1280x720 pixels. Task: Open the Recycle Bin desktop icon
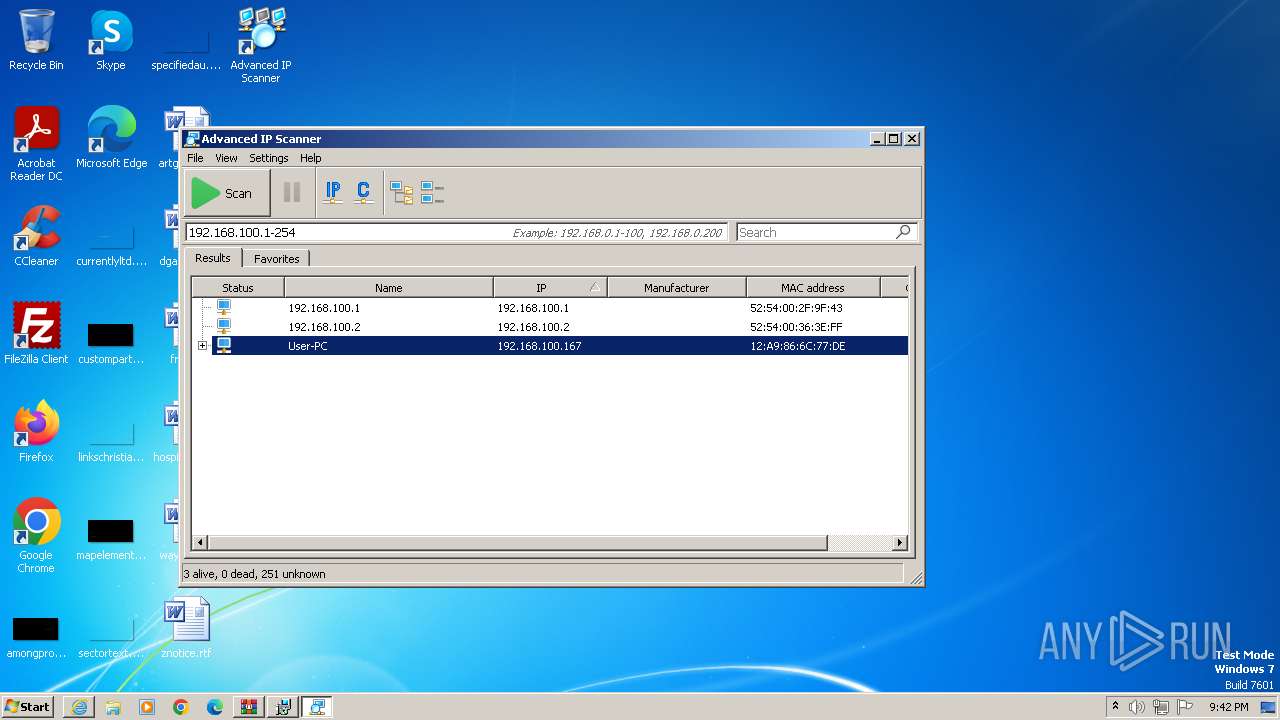click(x=36, y=40)
